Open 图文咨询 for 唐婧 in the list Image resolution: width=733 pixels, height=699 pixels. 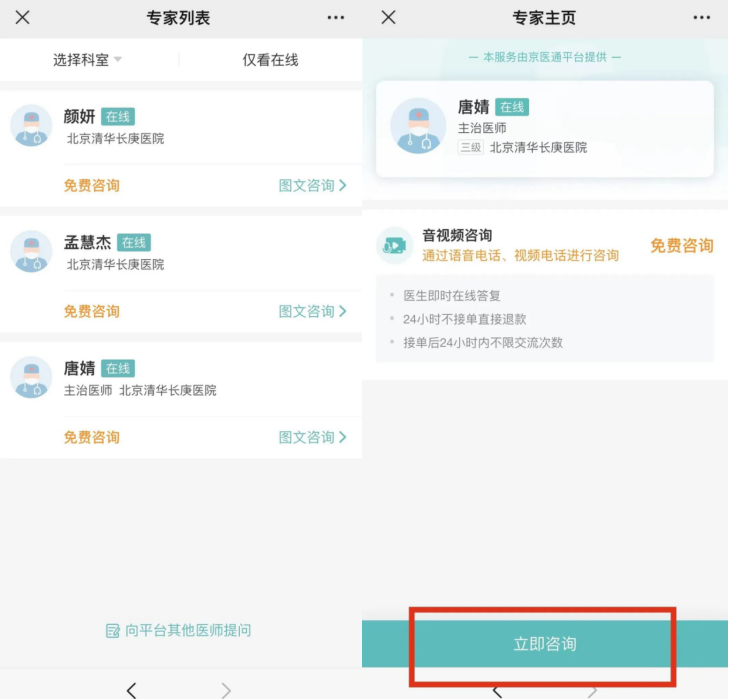point(312,437)
